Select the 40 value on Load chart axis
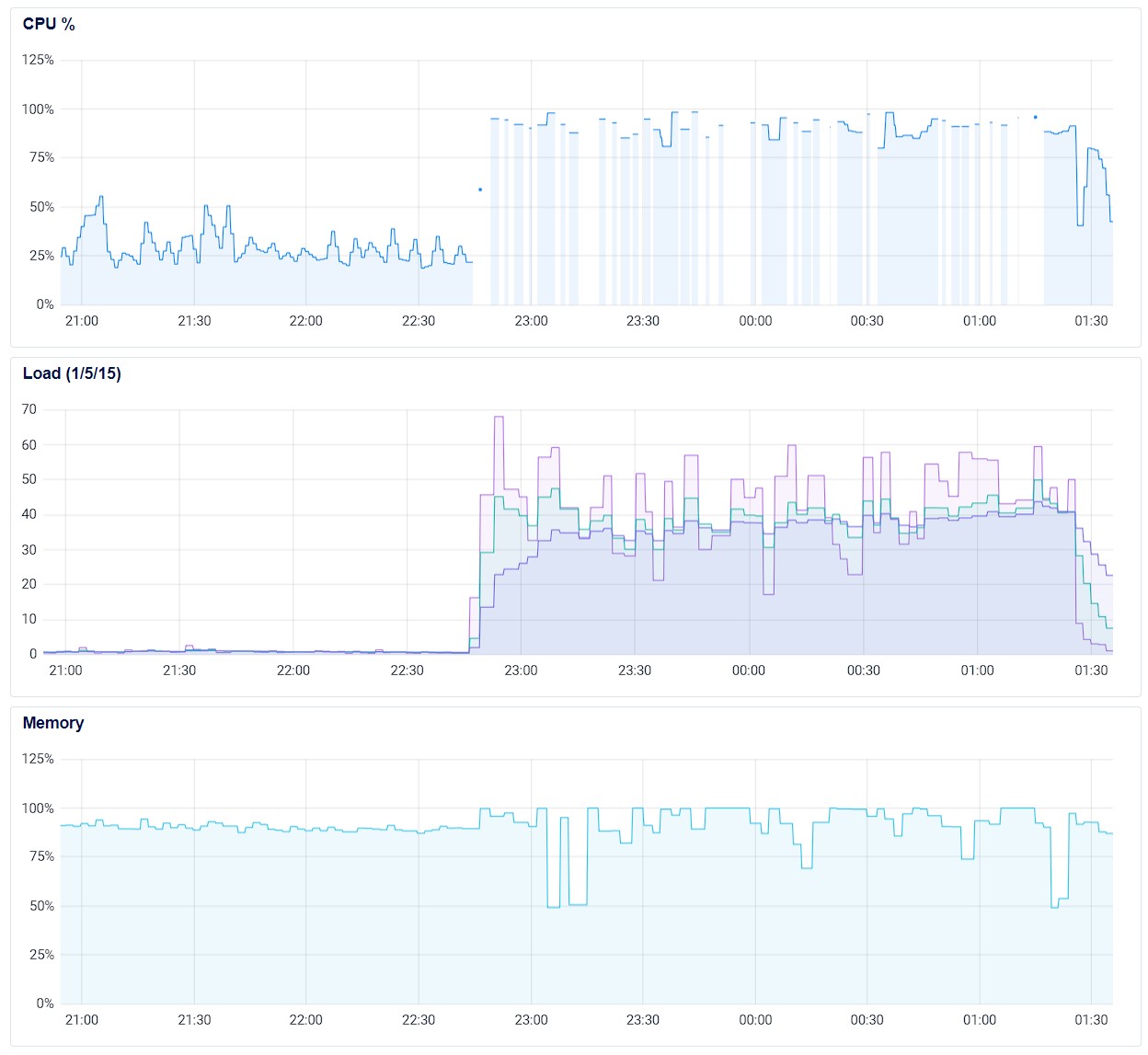Viewport: 1148px width, 1055px height. (x=29, y=514)
